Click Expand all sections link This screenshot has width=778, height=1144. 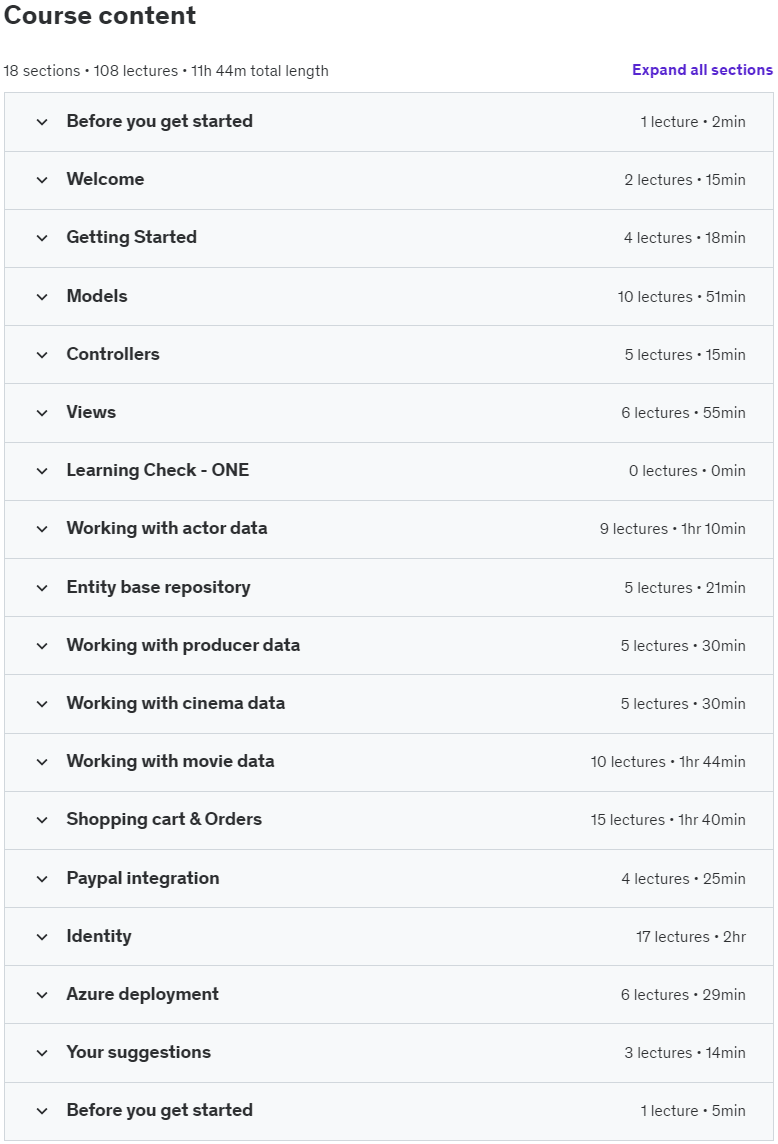tap(702, 70)
